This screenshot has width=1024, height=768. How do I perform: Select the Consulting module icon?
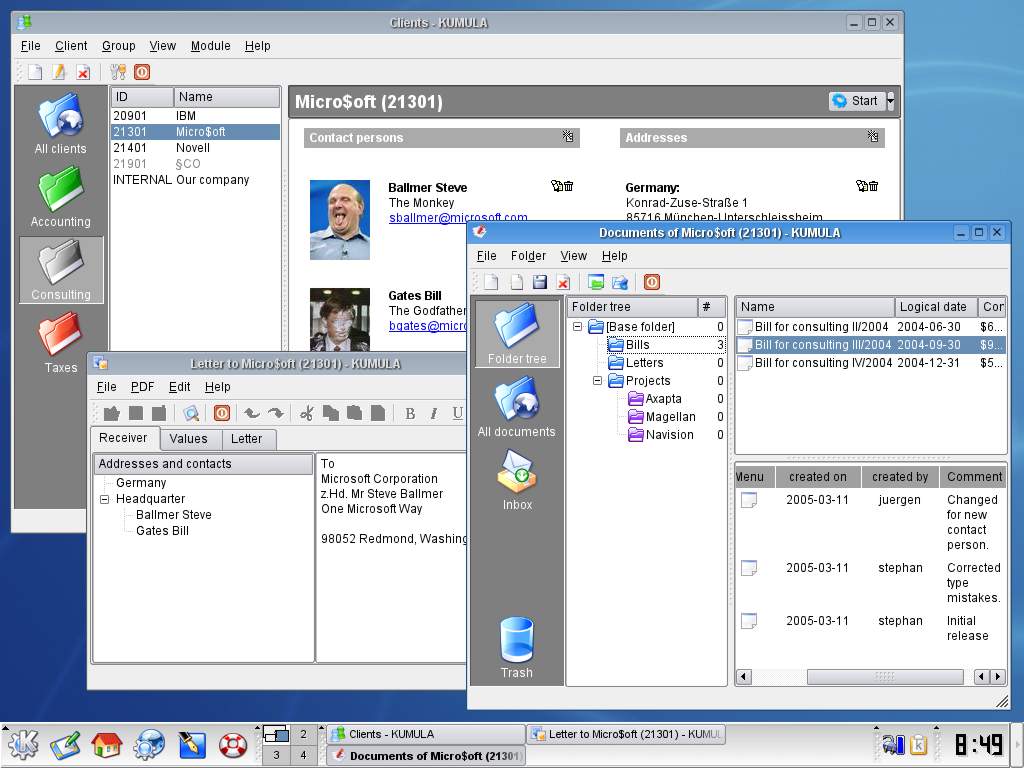tap(61, 270)
